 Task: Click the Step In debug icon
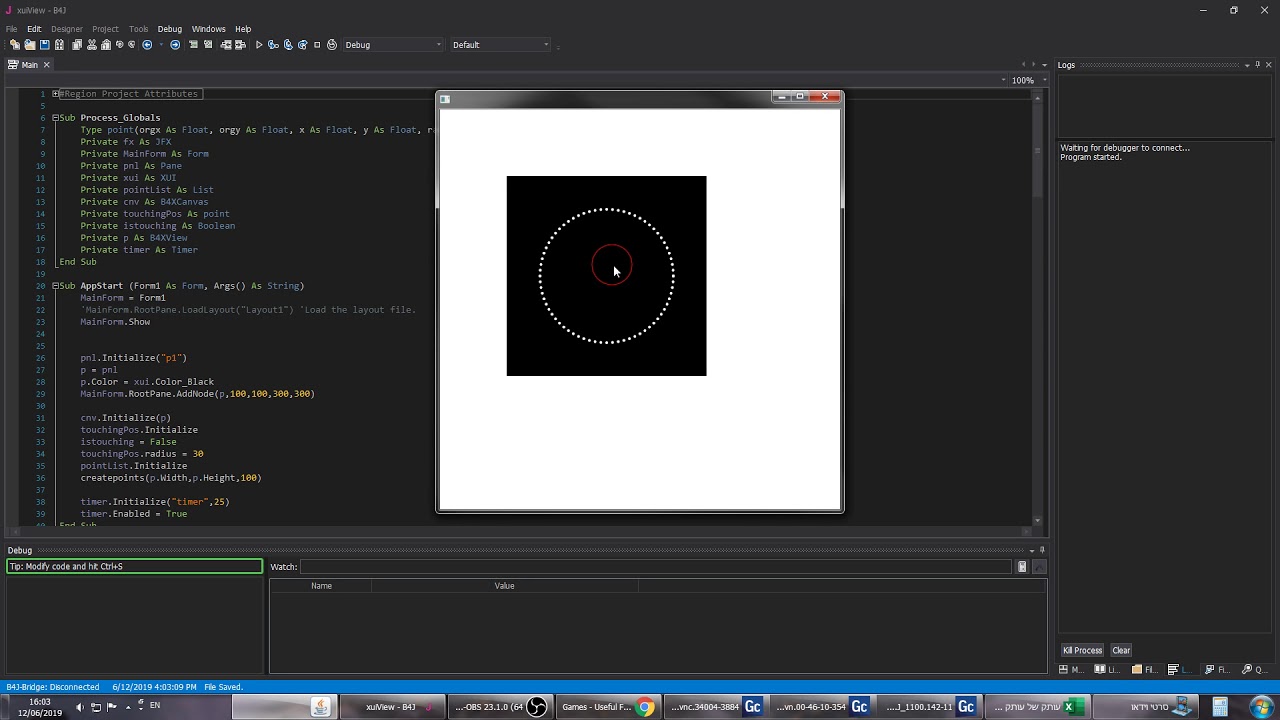pyautogui.click(x=273, y=45)
